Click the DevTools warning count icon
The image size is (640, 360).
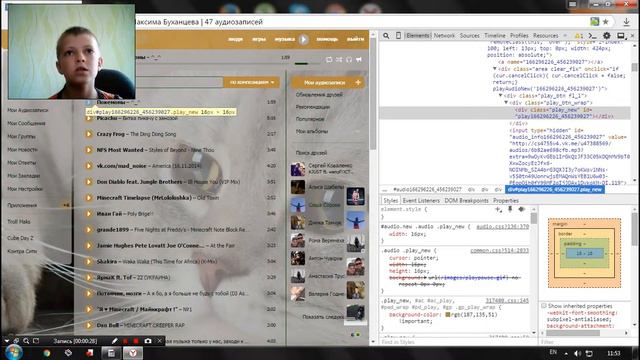(578, 36)
